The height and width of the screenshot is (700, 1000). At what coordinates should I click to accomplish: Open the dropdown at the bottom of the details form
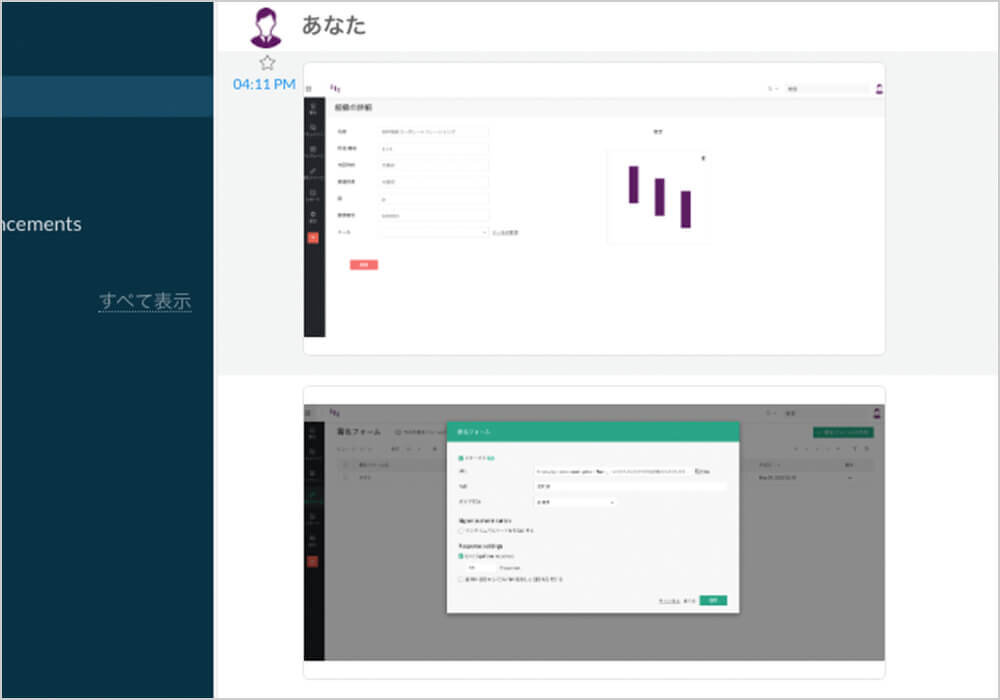tap(434, 232)
